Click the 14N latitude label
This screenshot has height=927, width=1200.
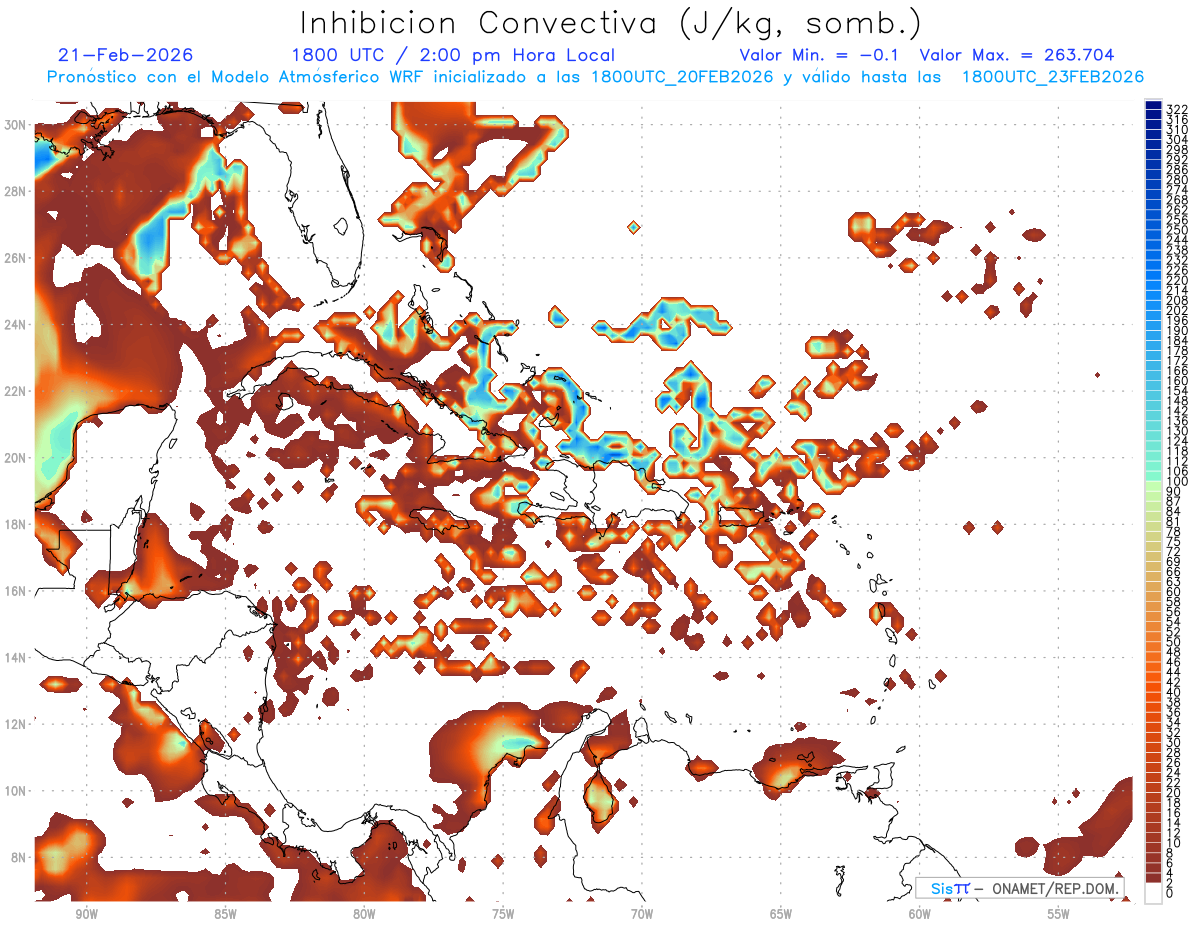(16, 657)
